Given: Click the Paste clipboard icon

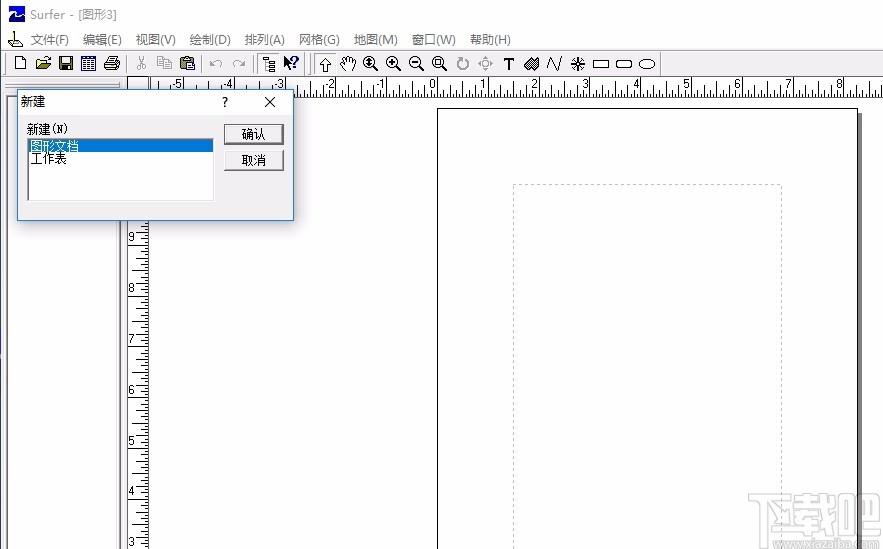Looking at the screenshot, I should click(188, 63).
